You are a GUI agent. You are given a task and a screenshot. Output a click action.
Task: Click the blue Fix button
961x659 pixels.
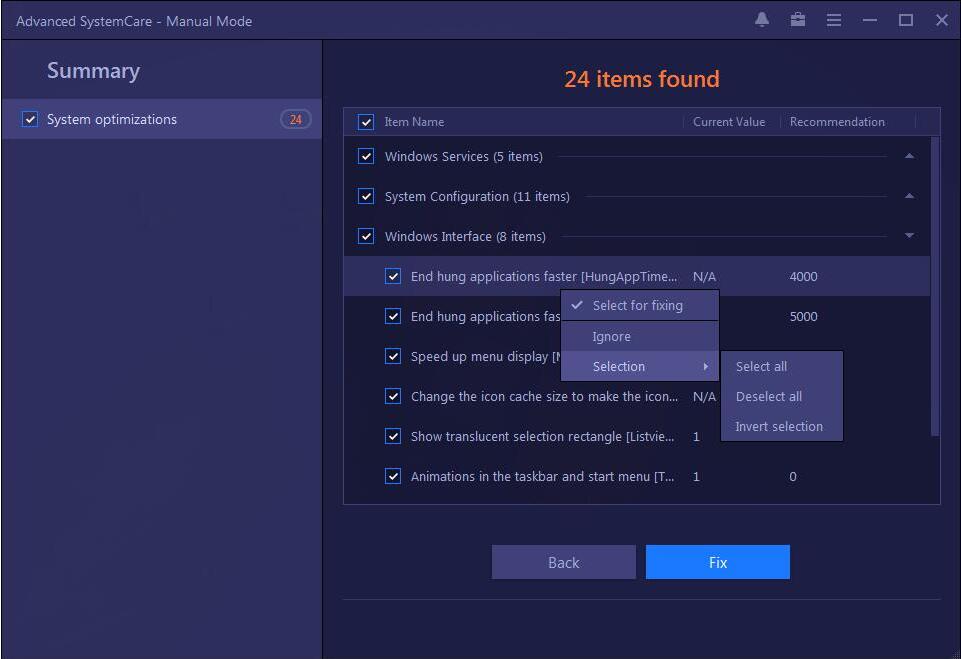point(718,562)
